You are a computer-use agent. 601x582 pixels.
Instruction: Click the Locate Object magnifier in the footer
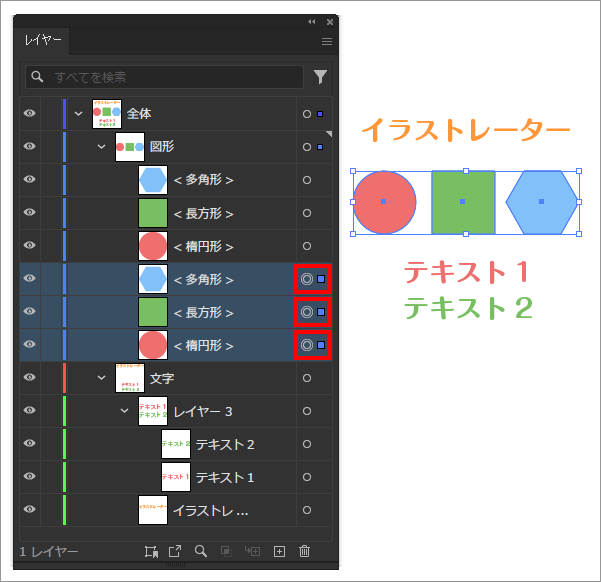pos(201,551)
